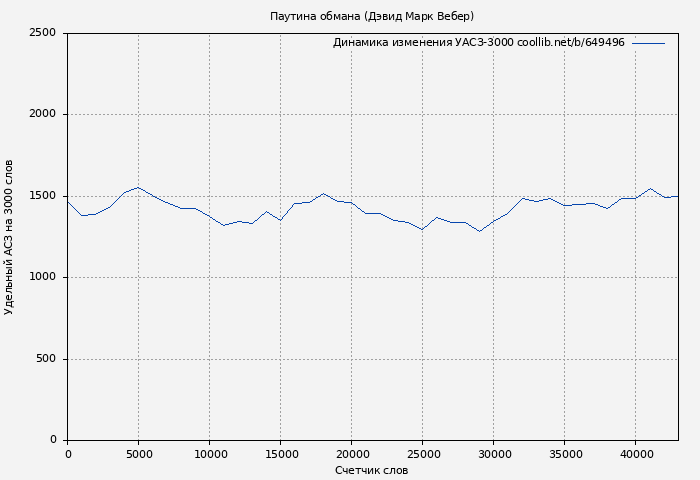Screen dimensions: 700x480
Task: Click the 40000 tick label on the x-axis
Action: pos(636,454)
